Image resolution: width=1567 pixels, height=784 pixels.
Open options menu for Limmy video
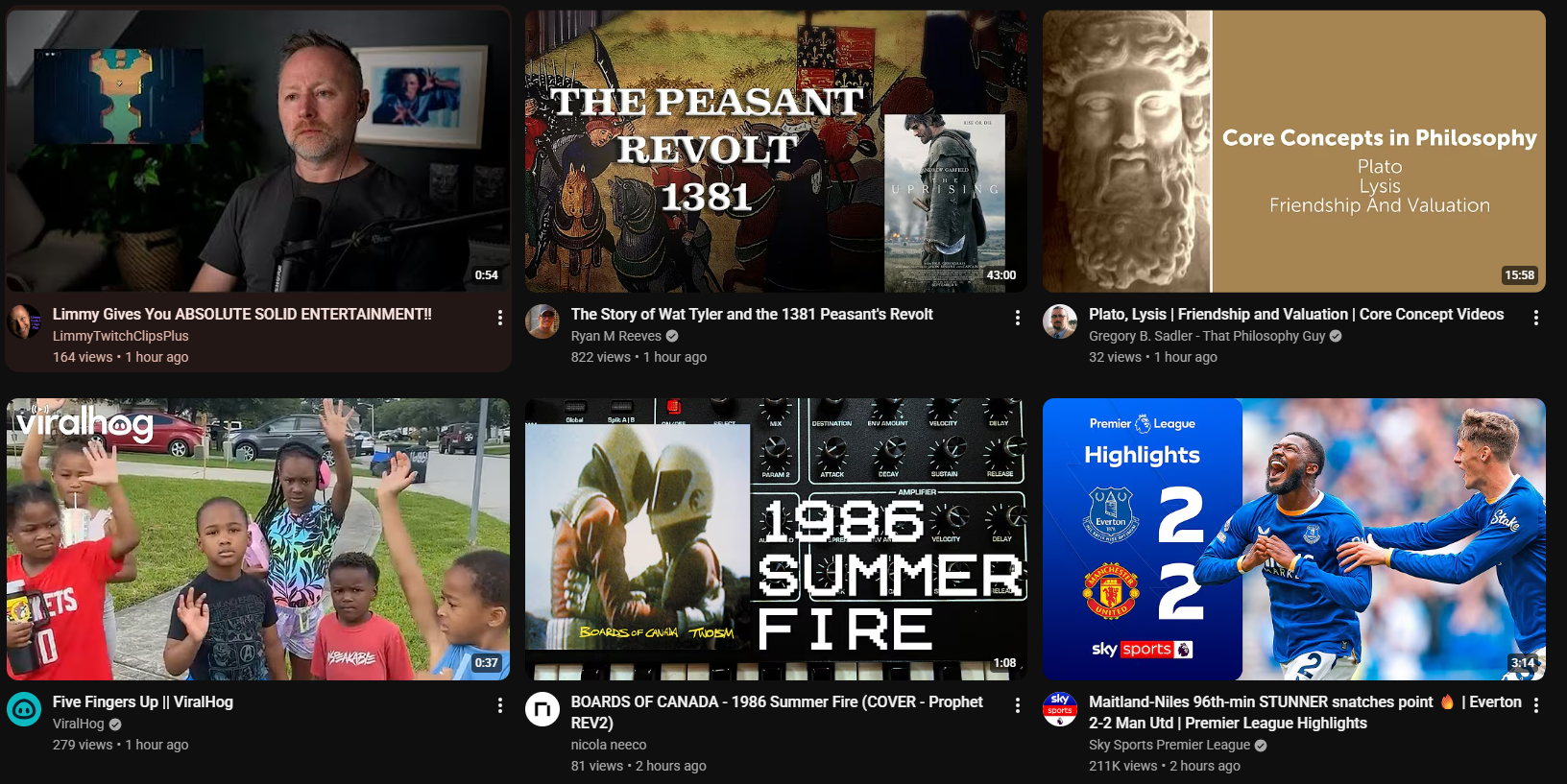[499, 318]
